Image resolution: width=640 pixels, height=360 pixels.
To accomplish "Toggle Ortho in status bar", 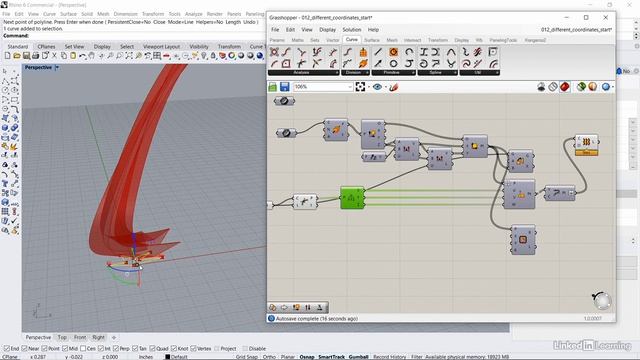I will (x=269, y=357).
